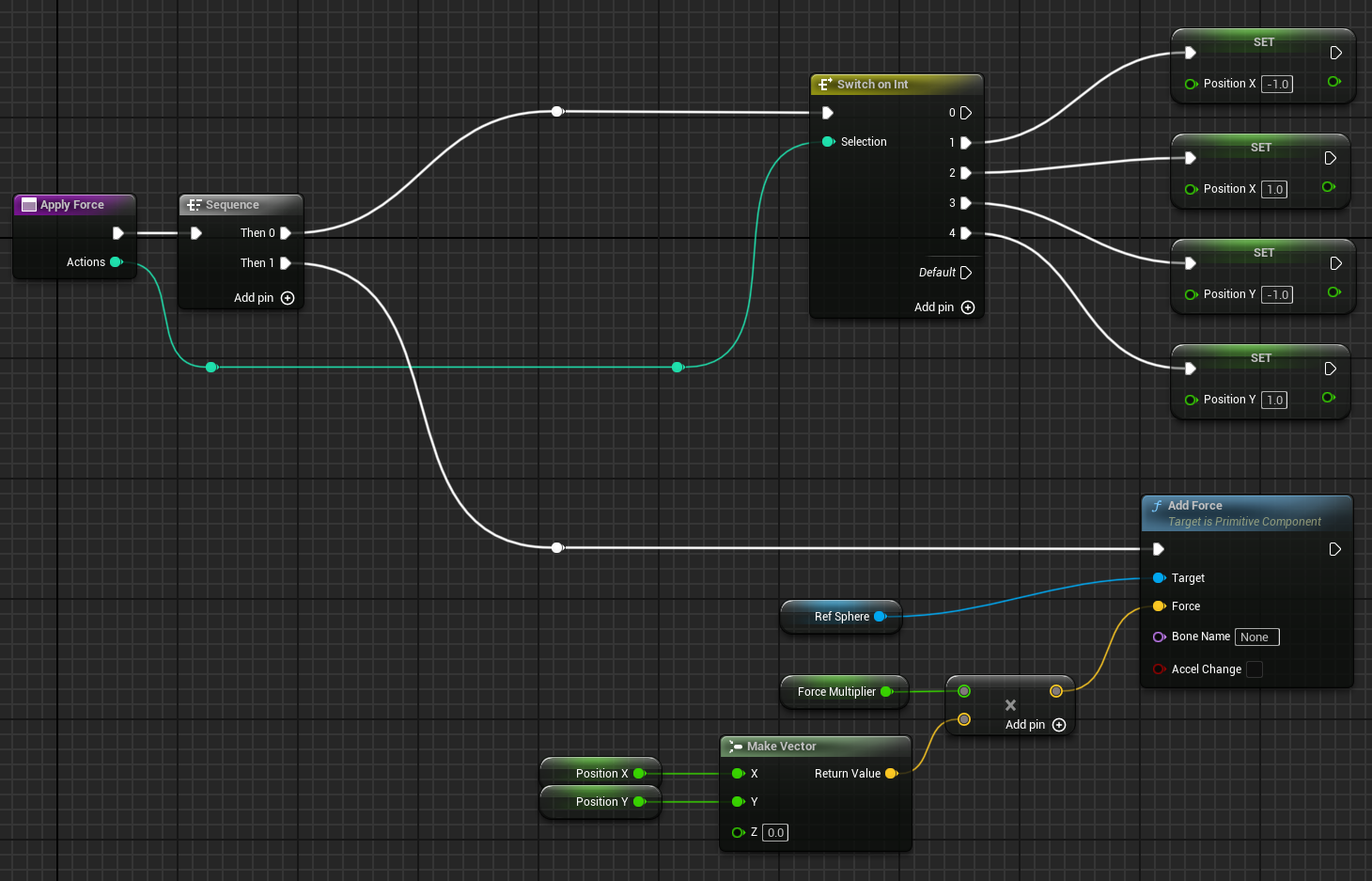Select the Apply Force node title
Viewport: 1372px width, 881px height.
click(72, 205)
